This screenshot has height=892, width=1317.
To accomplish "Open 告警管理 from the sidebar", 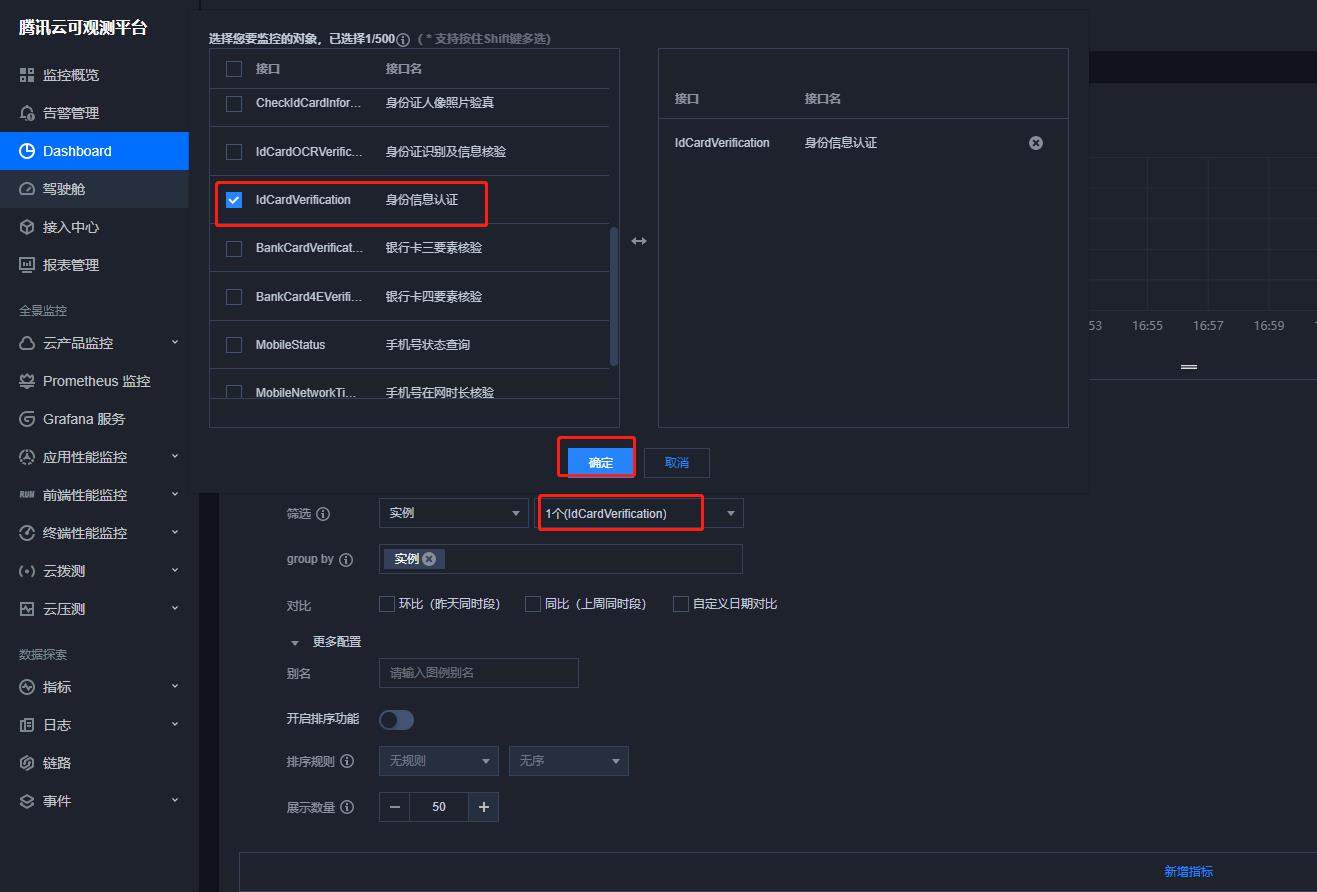I will 94,113.
